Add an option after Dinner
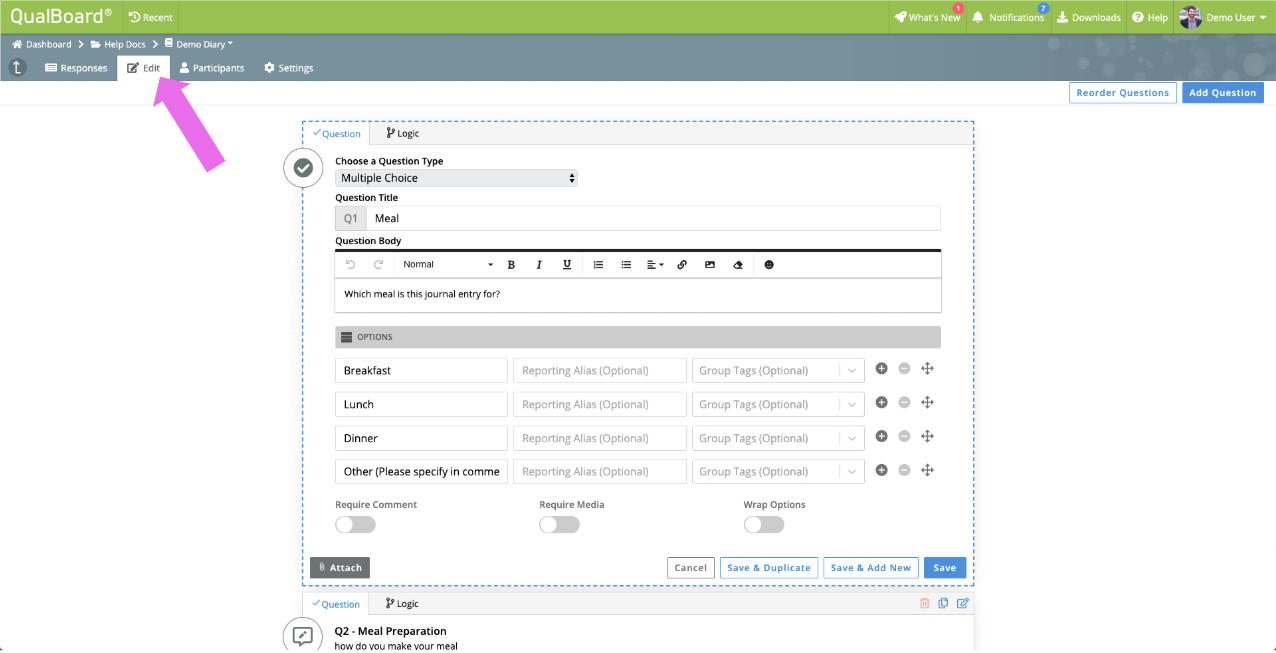This screenshot has width=1276, height=653. pos(882,437)
